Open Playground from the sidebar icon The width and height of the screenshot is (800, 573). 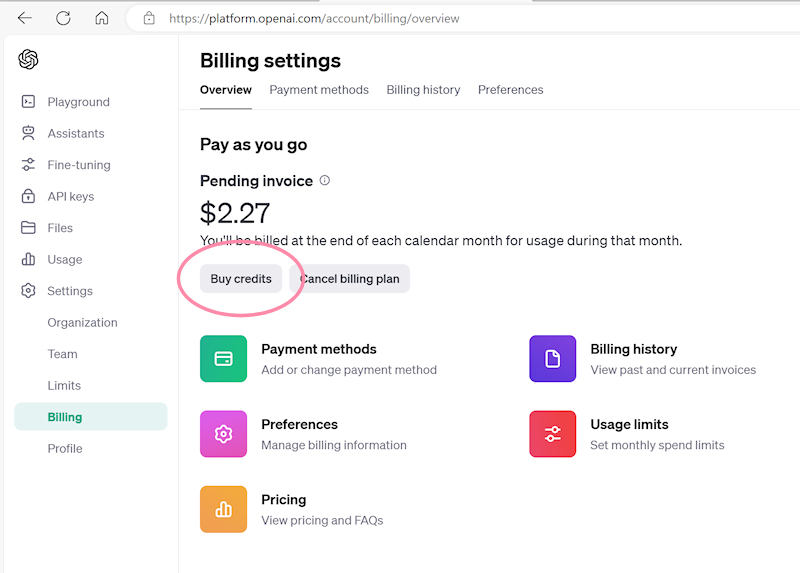pos(28,102)
